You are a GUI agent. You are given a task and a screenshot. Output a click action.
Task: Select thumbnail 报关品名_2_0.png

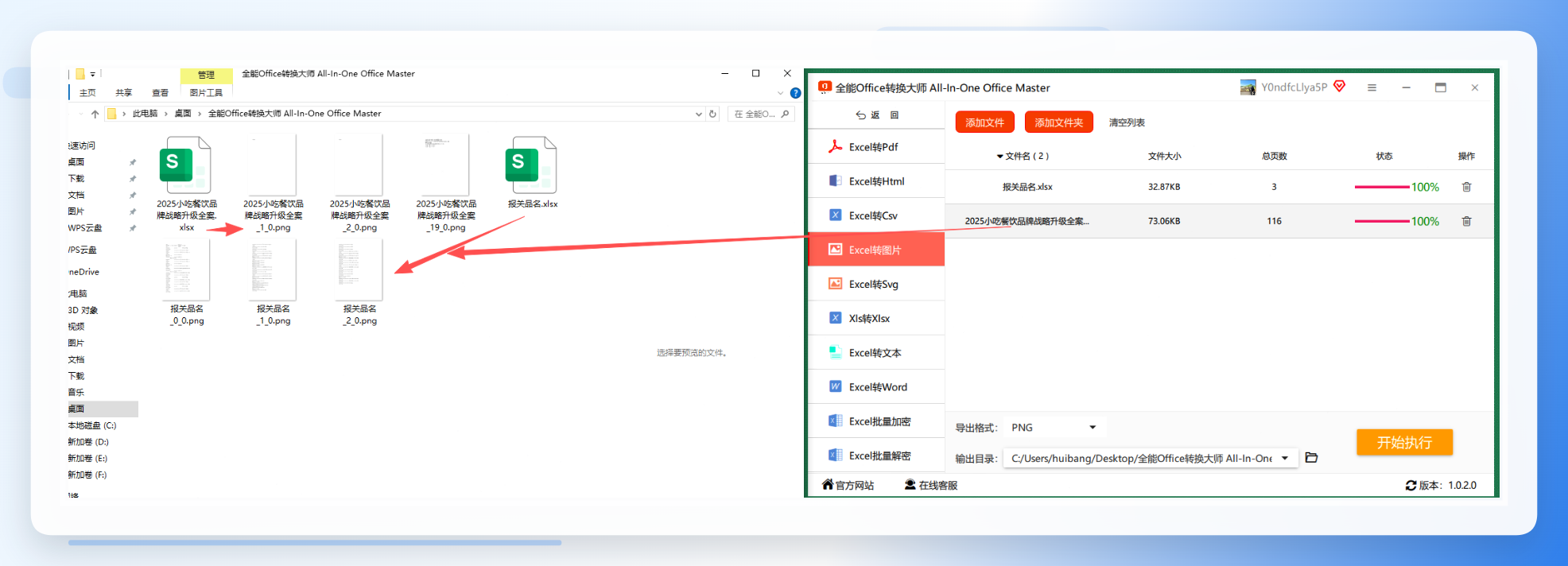359,269
